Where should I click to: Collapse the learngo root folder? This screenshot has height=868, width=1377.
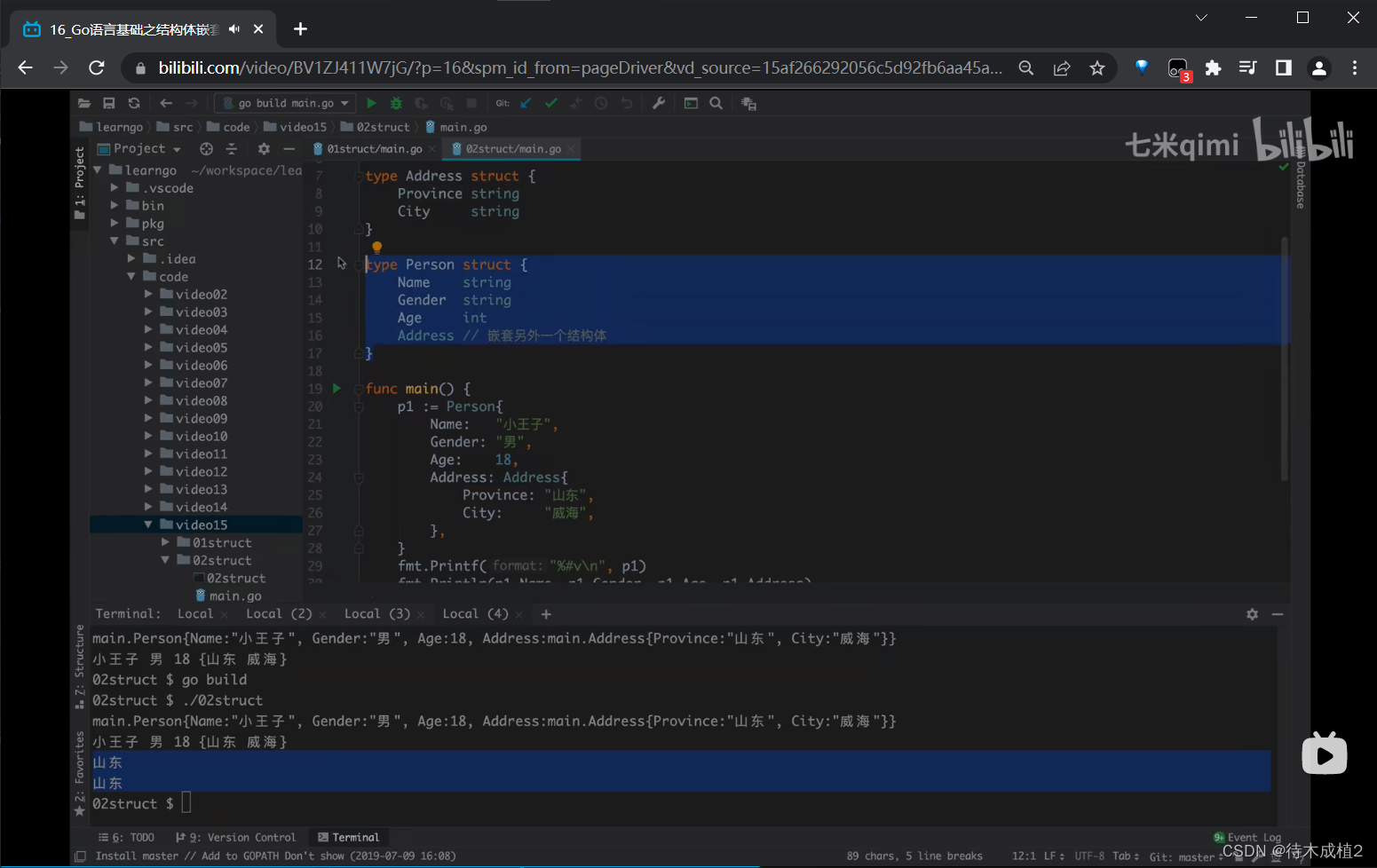coord(98,170)
